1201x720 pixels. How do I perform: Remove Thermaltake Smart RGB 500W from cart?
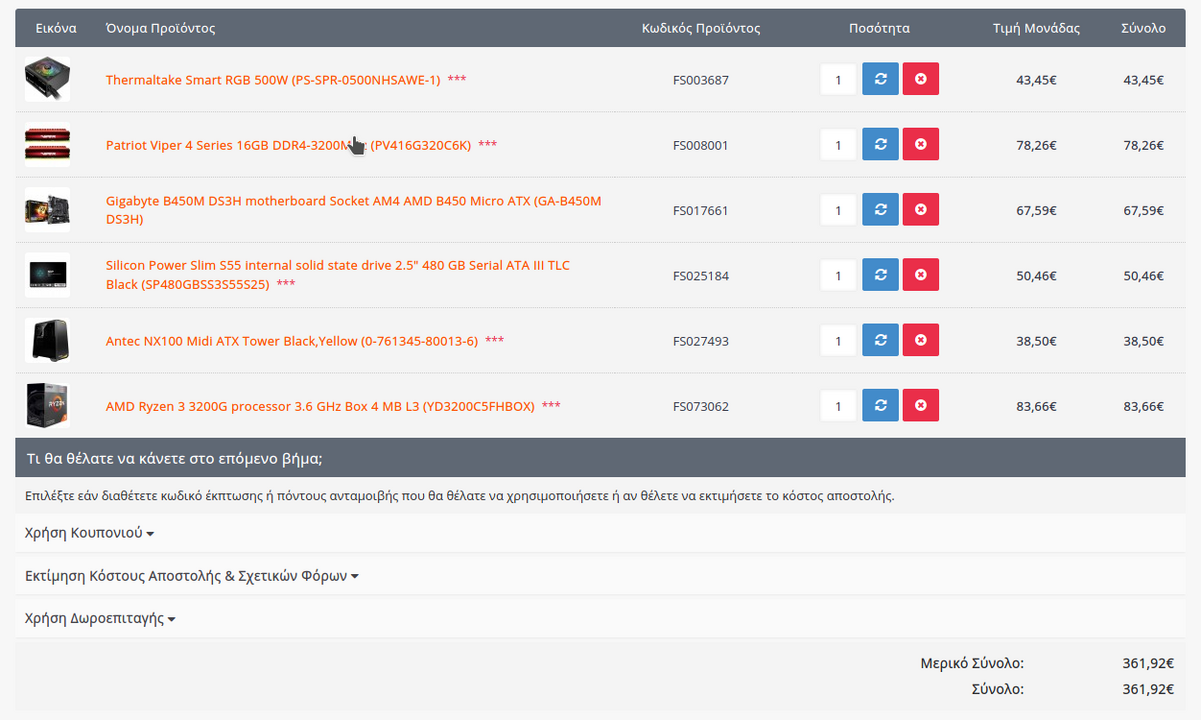tap(920, 79)
